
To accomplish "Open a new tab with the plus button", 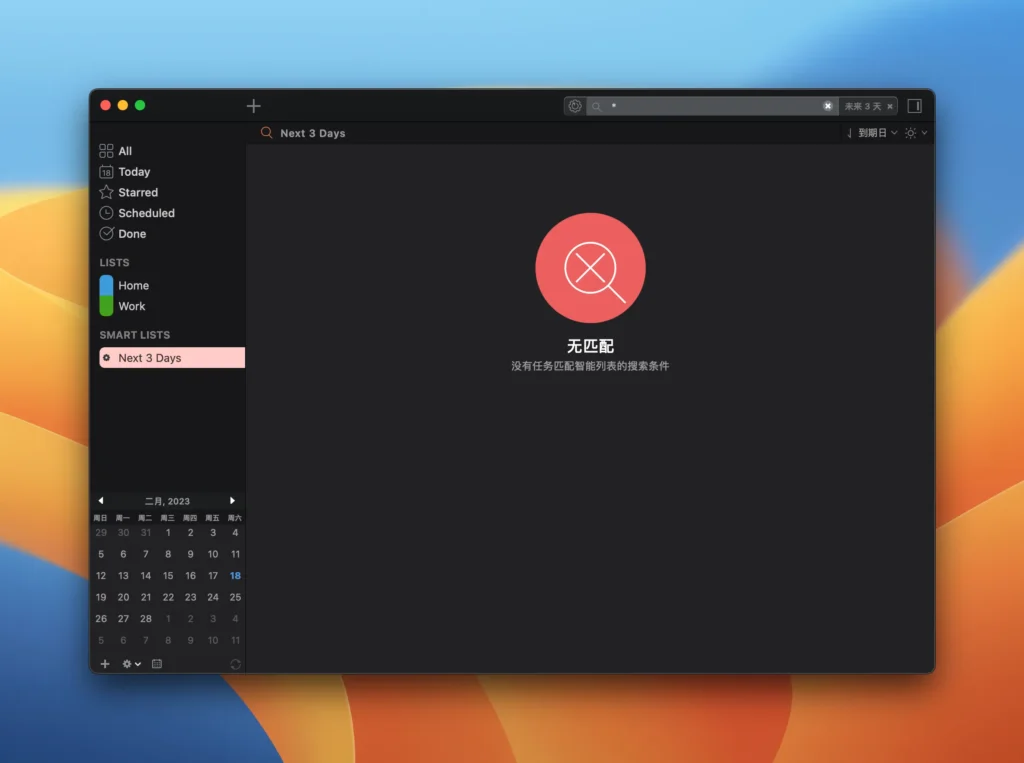I will [x=253, y=105].
